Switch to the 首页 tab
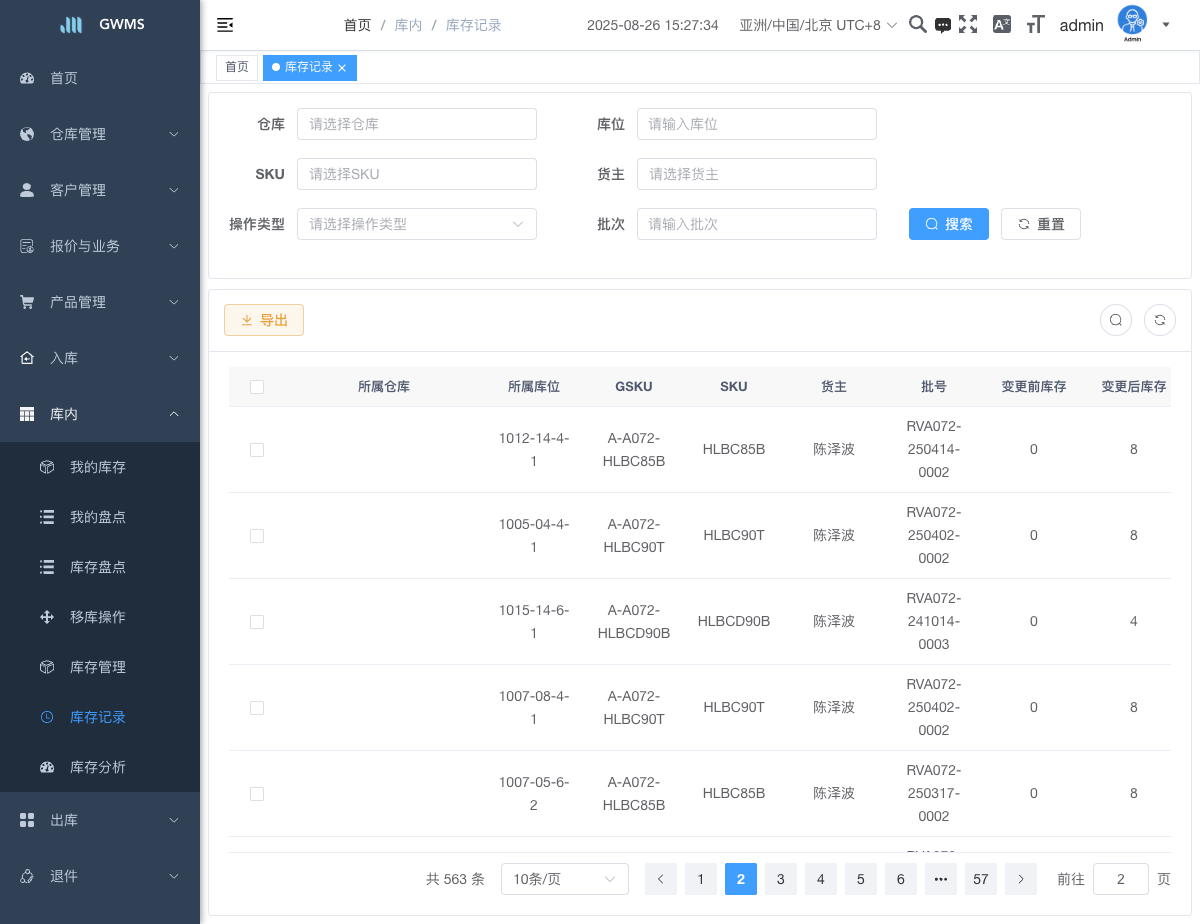Screen dimensions: 1200x924 [x=237, y=67]
